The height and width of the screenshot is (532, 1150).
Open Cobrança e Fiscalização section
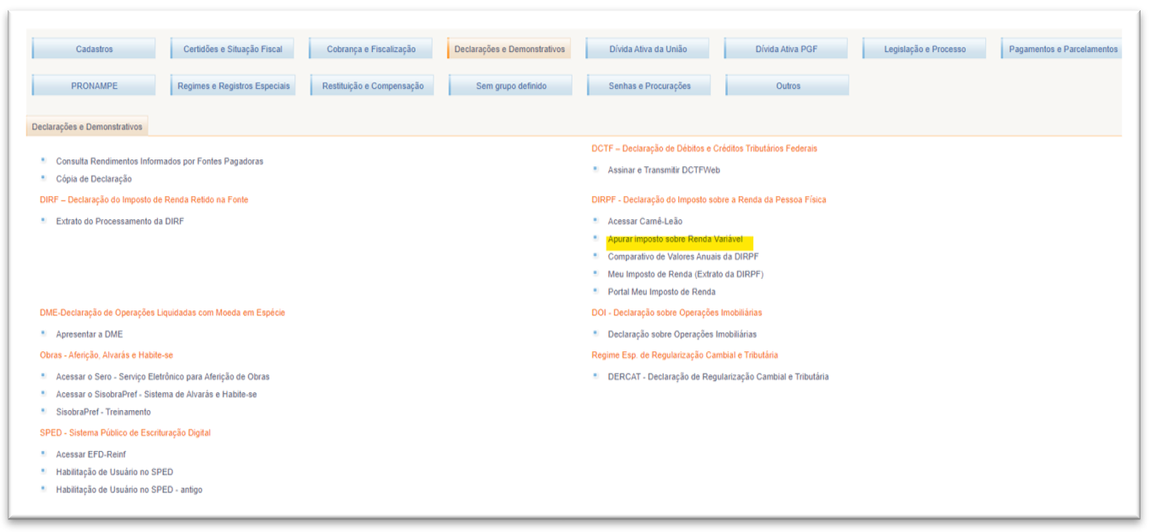pos(371,49)
